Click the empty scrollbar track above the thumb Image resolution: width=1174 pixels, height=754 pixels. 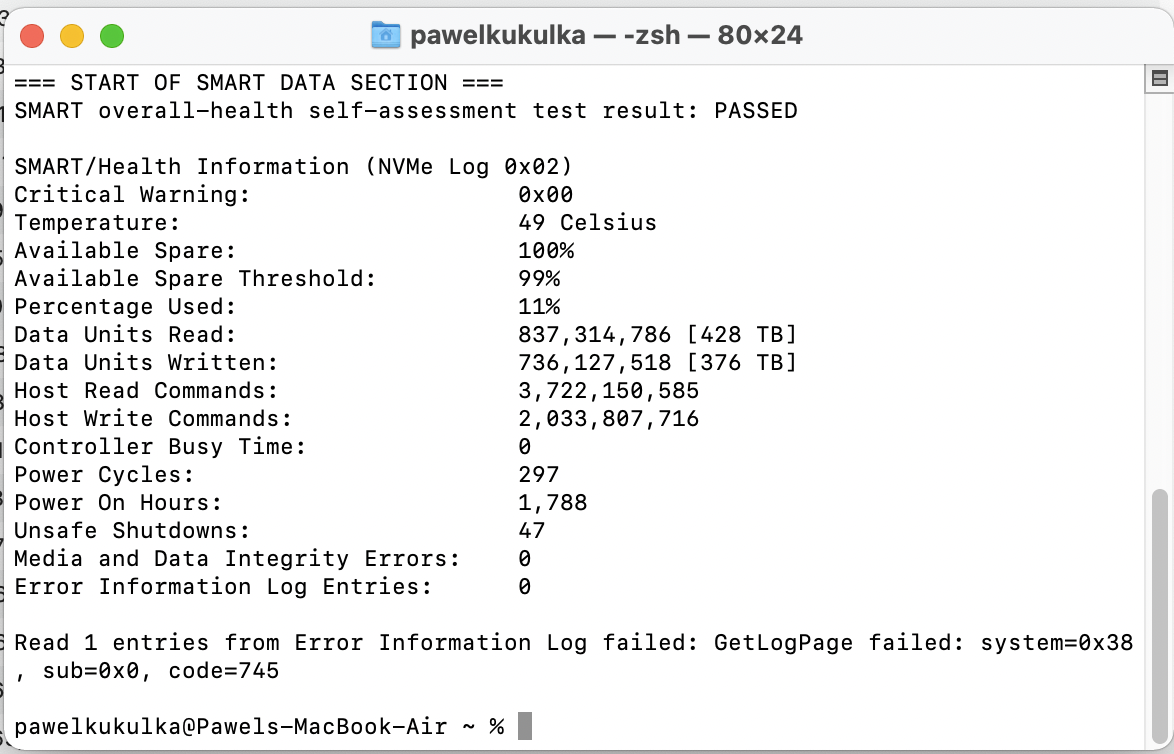[1160, 300]
